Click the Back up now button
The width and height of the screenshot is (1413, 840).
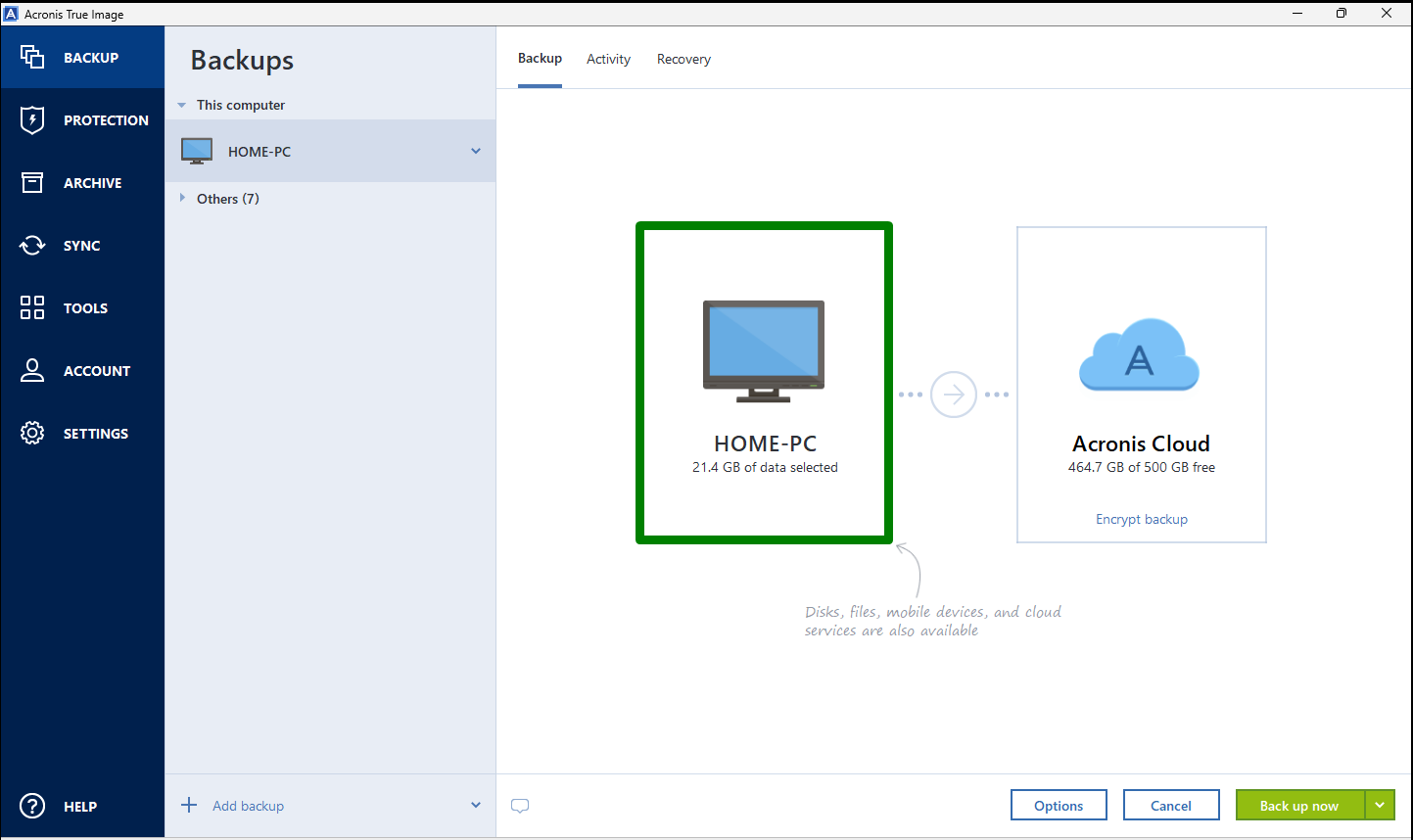pyautogui.click(x=1300, y=805)
